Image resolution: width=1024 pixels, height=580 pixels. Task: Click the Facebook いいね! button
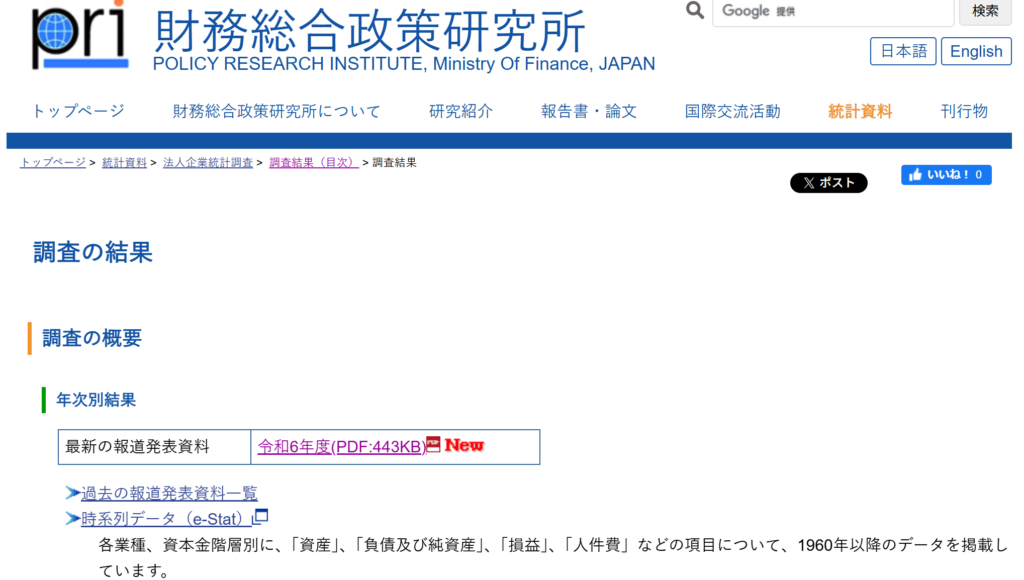946,175
